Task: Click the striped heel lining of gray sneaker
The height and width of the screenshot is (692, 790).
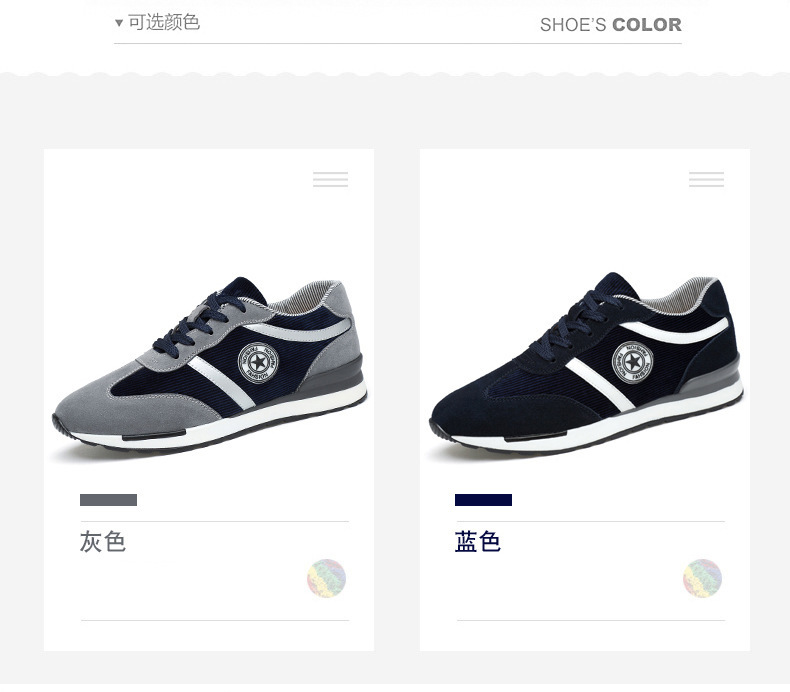Action: coord(302,298)
